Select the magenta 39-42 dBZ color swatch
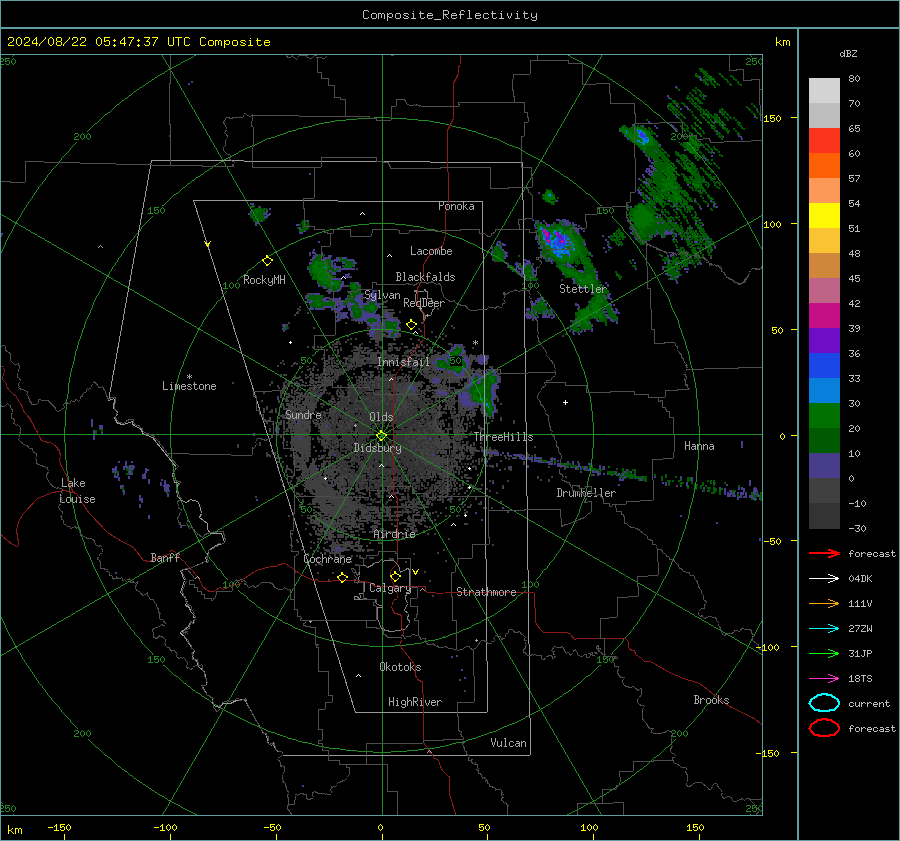 coord(824,316)
